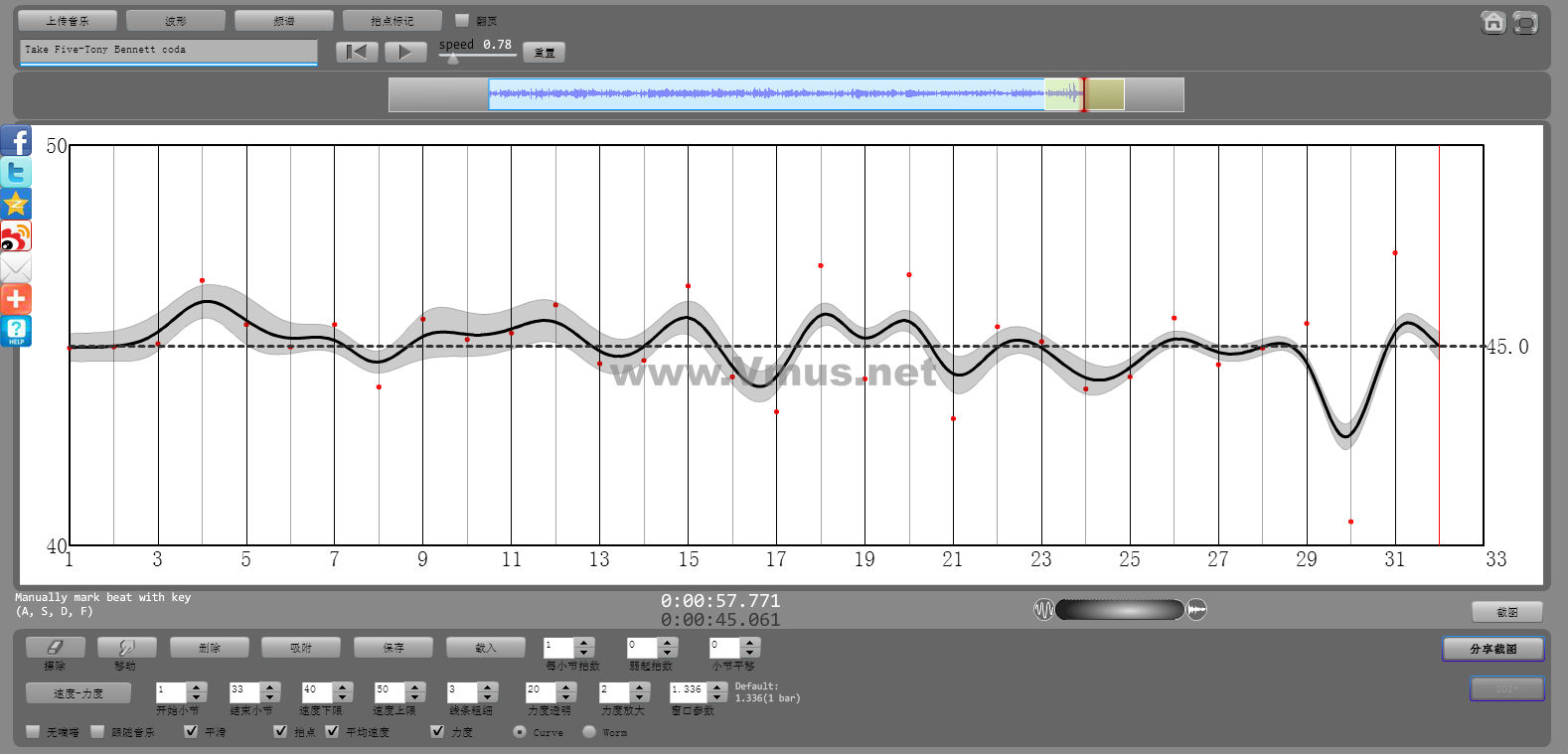Switch to the 频谱 (spectrum) view
The width and height of the screenshot is (1568, 754).
(284, 21)
